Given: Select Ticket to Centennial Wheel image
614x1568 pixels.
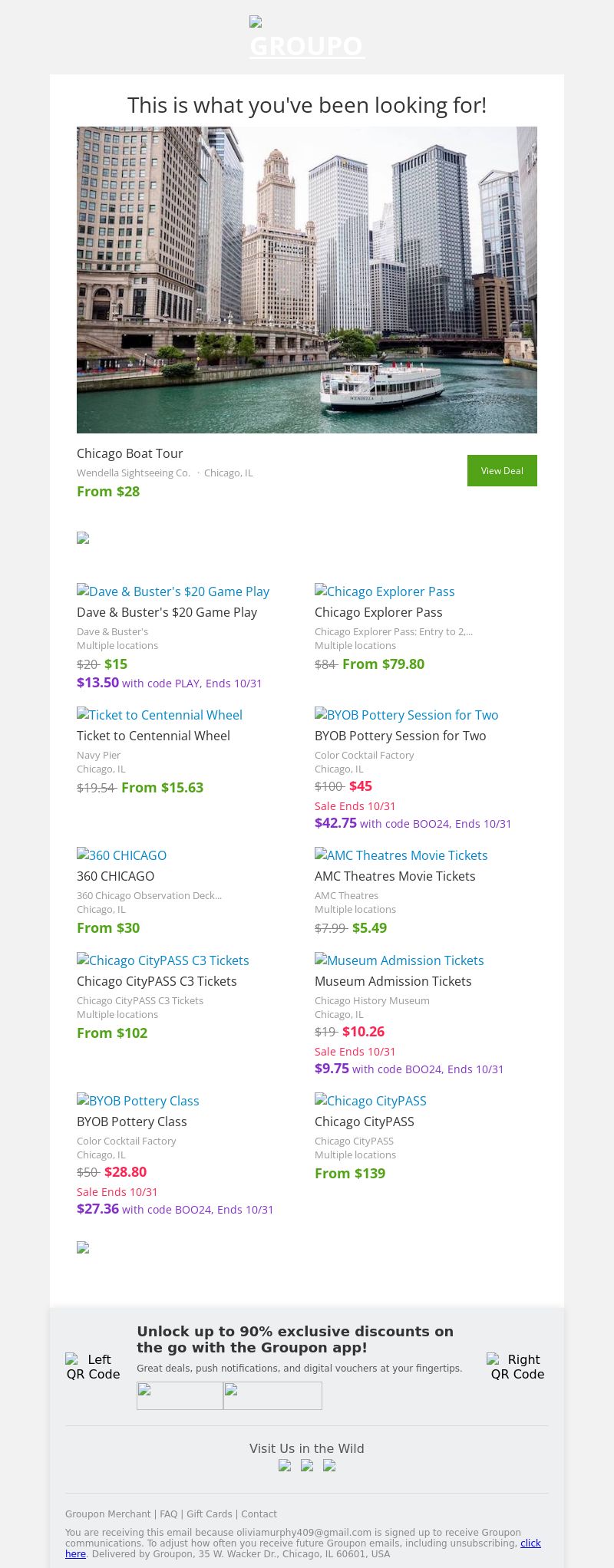Looking at the screenshot, I should [160, 715].
